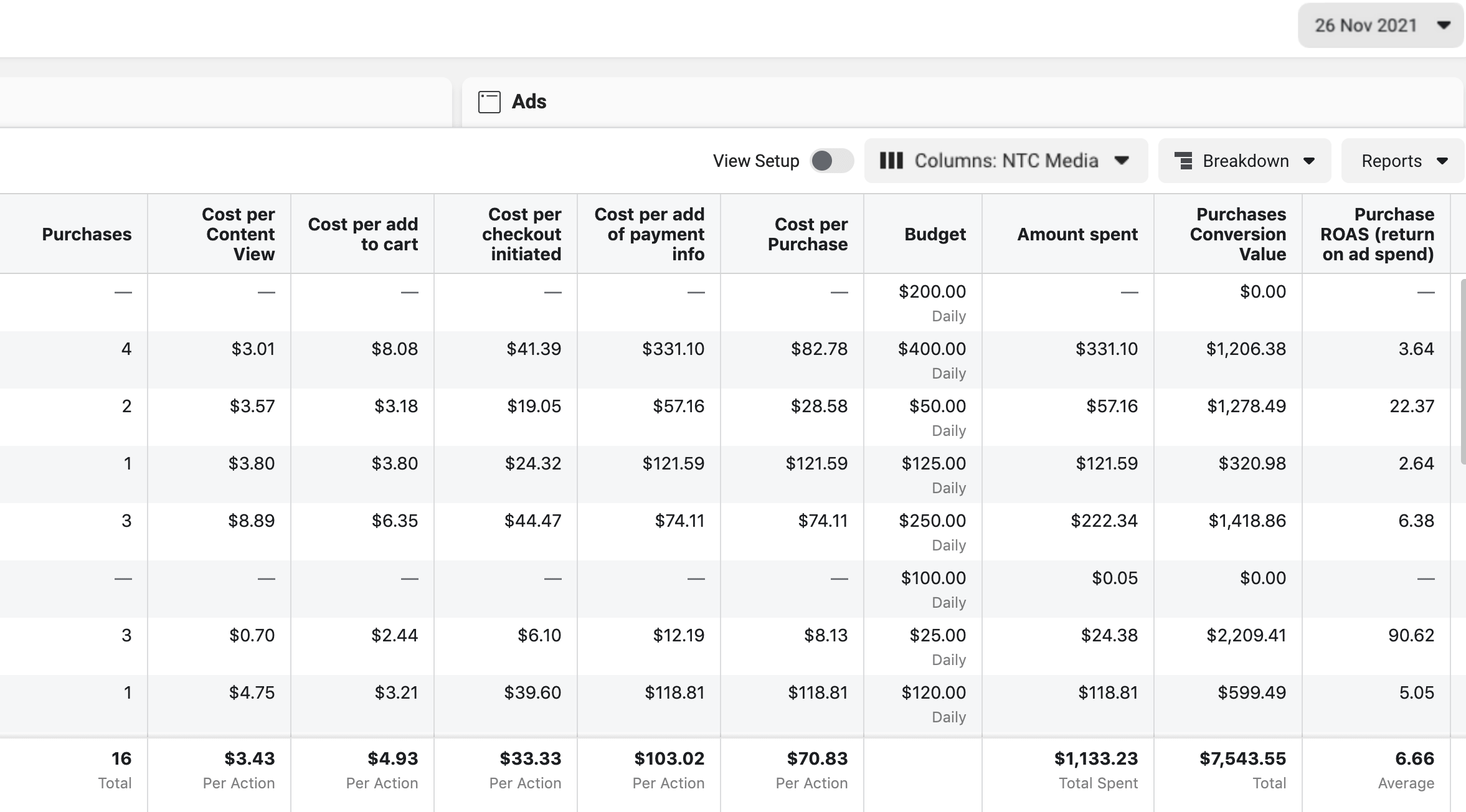This screenshot has height=812, width=1466.
Task: Switch to the Ads tab
Action: click(529, 101)
